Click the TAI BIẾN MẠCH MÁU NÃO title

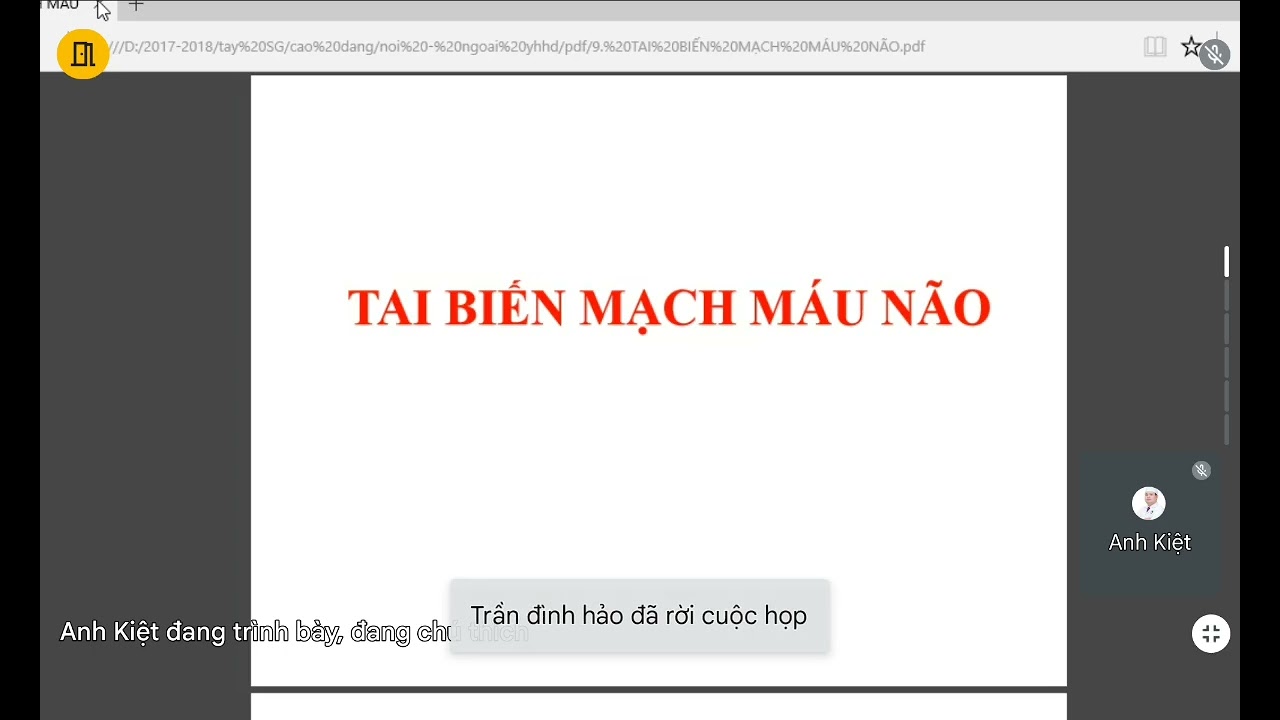tap(669, 308)
